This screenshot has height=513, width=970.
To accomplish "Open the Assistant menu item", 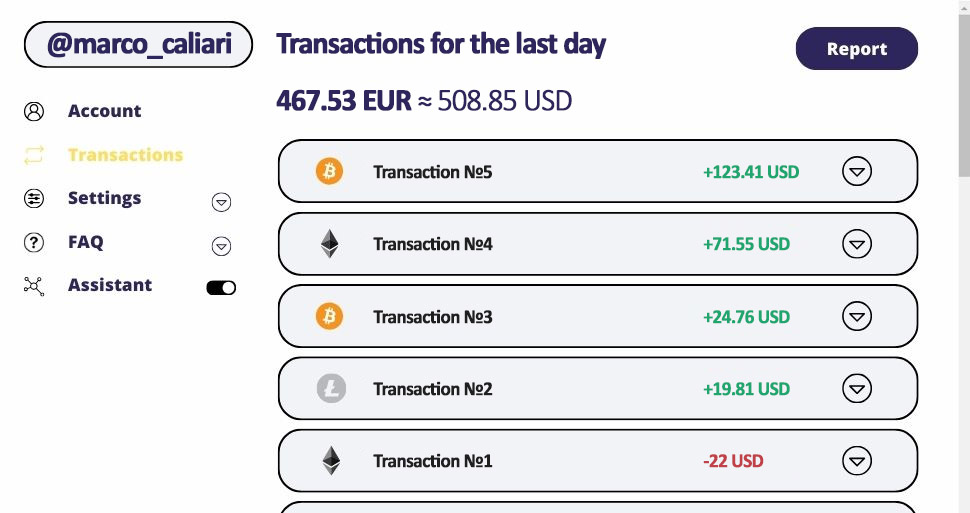I will click(110, 285).
